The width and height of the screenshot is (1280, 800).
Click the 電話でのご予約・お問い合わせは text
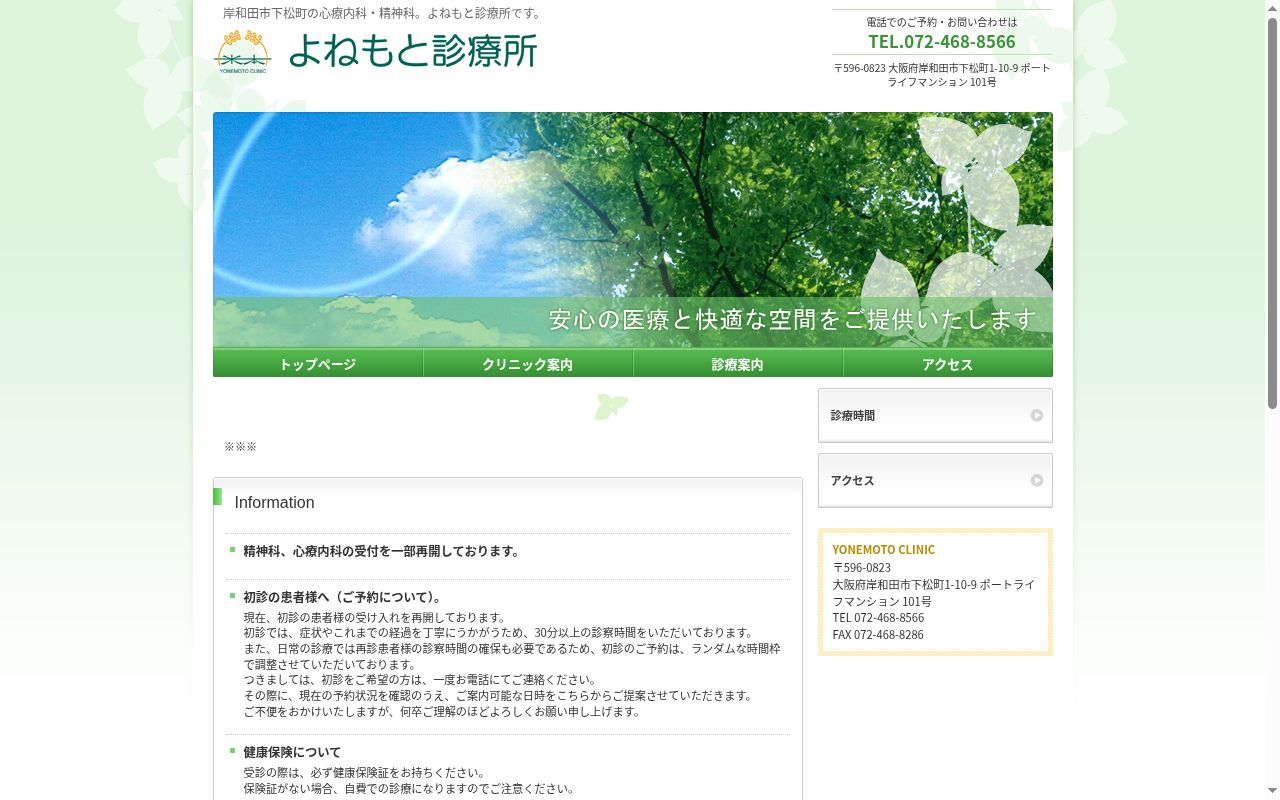click(x=942, y=22)
